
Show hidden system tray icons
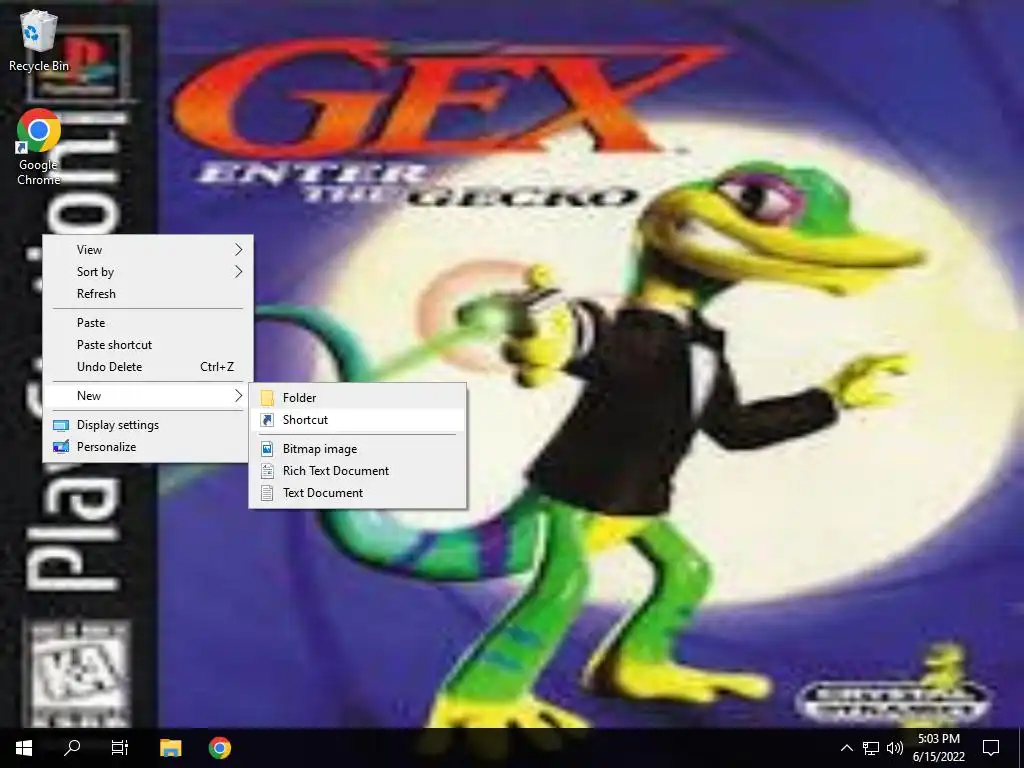point(846,748)
